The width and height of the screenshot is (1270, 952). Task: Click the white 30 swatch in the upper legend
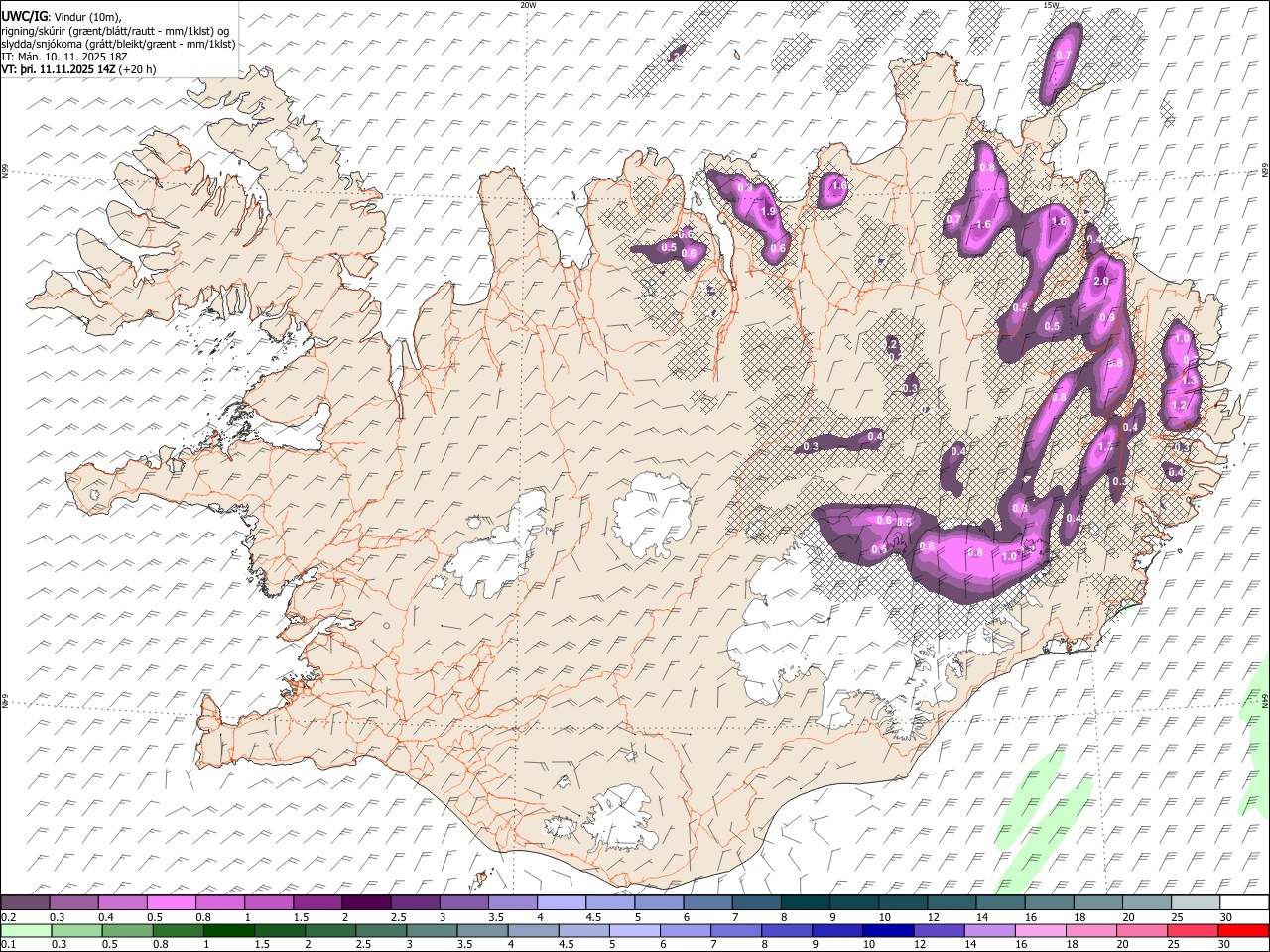[1244, 903]
